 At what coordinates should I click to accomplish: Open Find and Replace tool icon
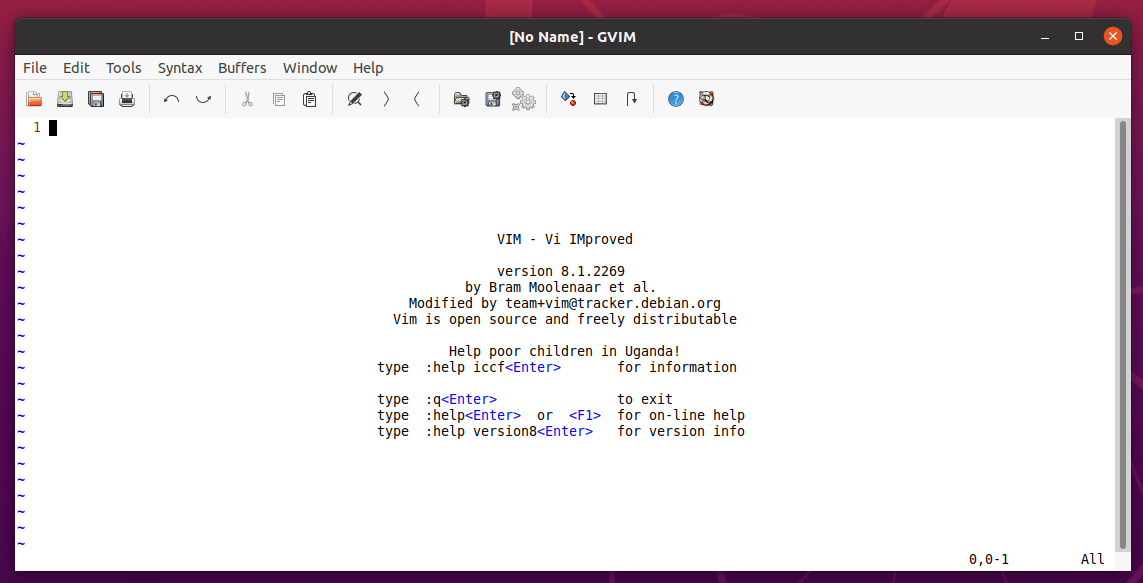click(354, 98)
